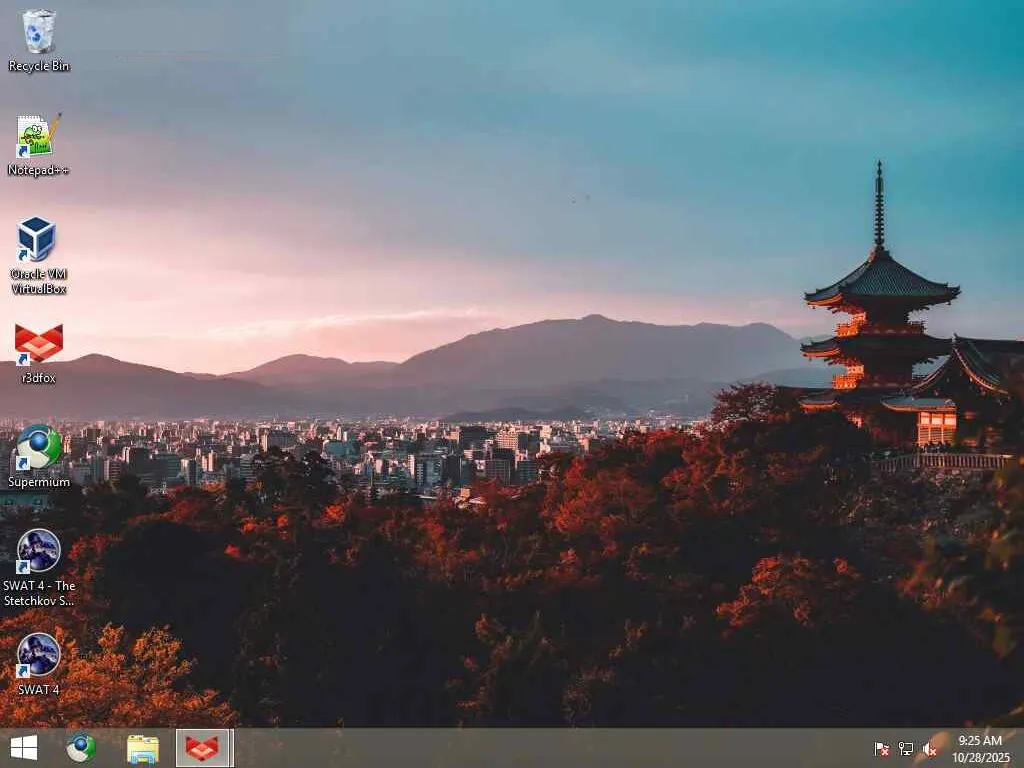Click the date 10/28/2025 in the taskbar
The image size is (1024, 768).
tap(980, 758)
